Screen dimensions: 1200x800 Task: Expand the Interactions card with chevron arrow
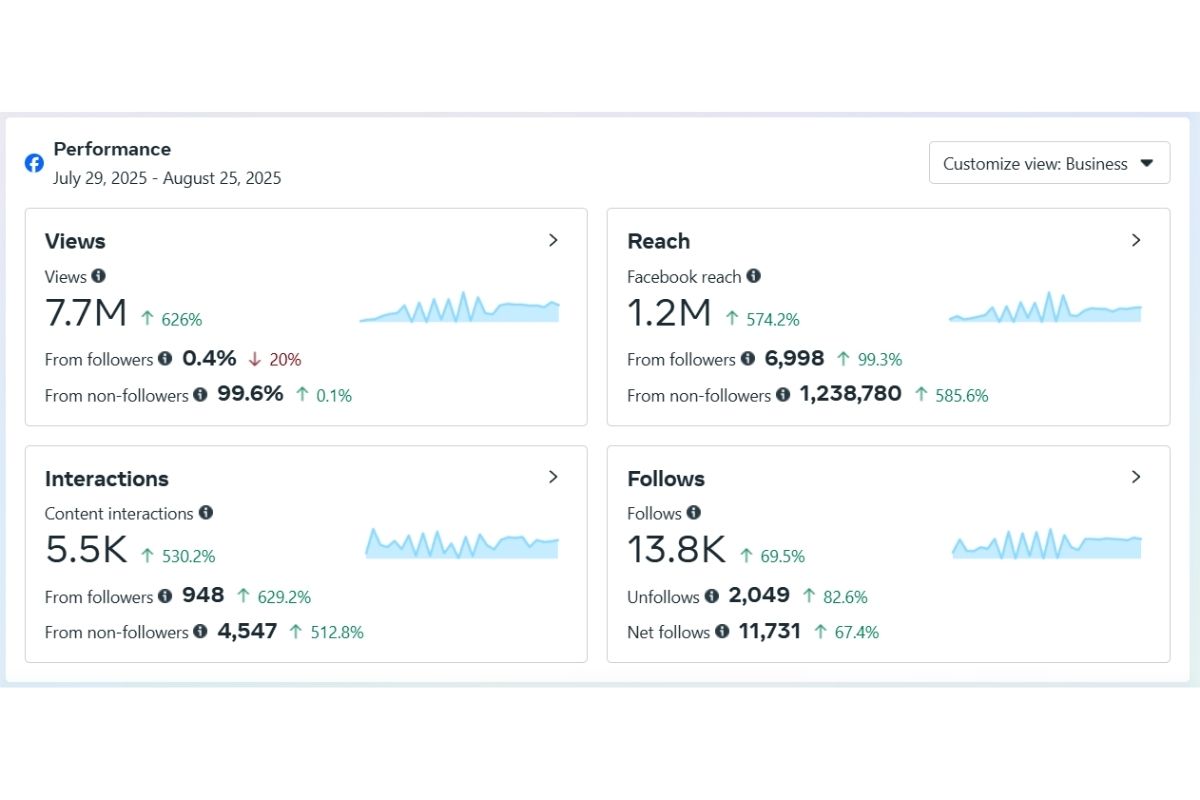(553, 477)
